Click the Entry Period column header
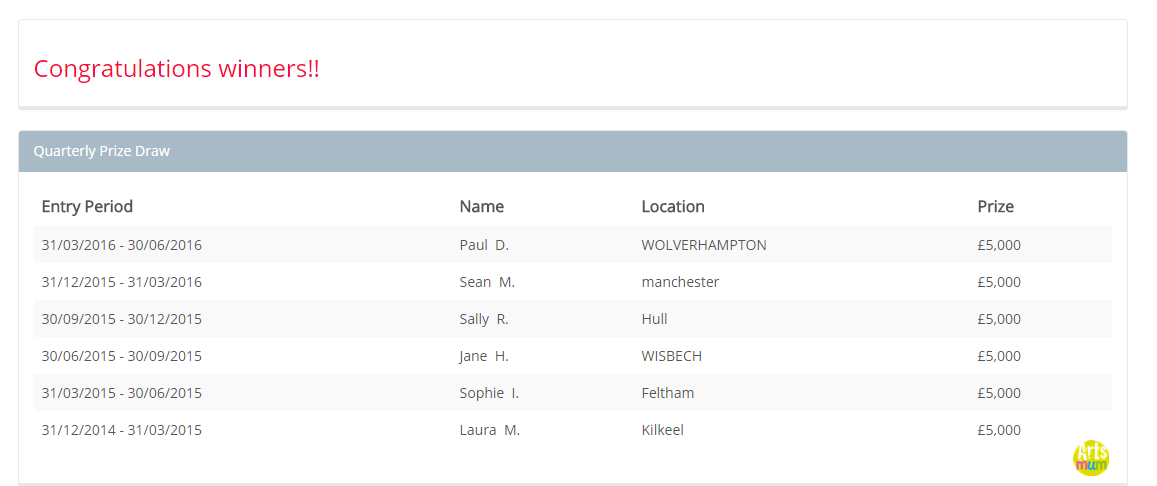 [x=87, y=206]
